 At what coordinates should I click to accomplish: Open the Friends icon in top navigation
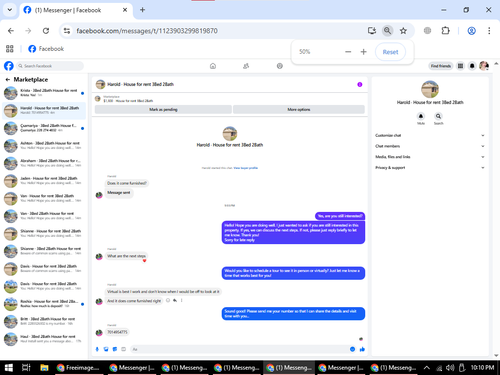246,66
